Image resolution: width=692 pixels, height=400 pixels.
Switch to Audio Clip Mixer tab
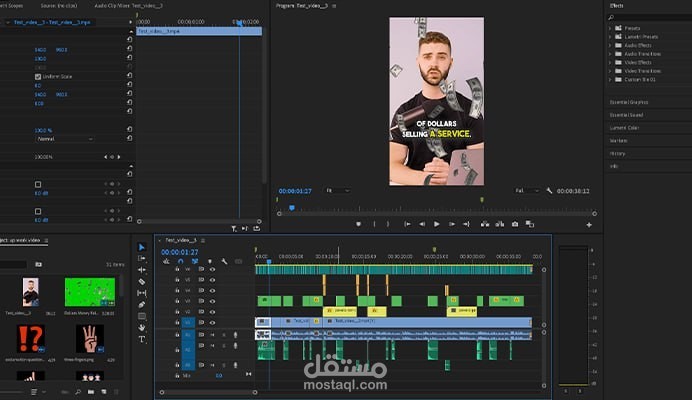pos(128,6)
